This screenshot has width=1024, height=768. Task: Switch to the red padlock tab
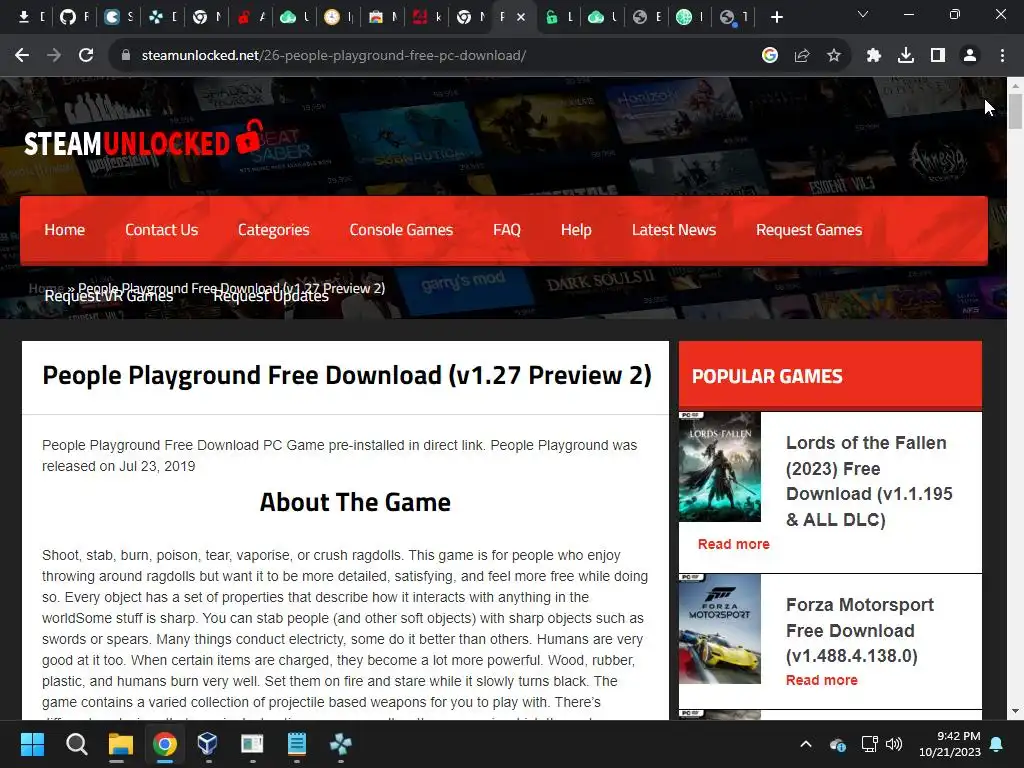click(244, 18)
